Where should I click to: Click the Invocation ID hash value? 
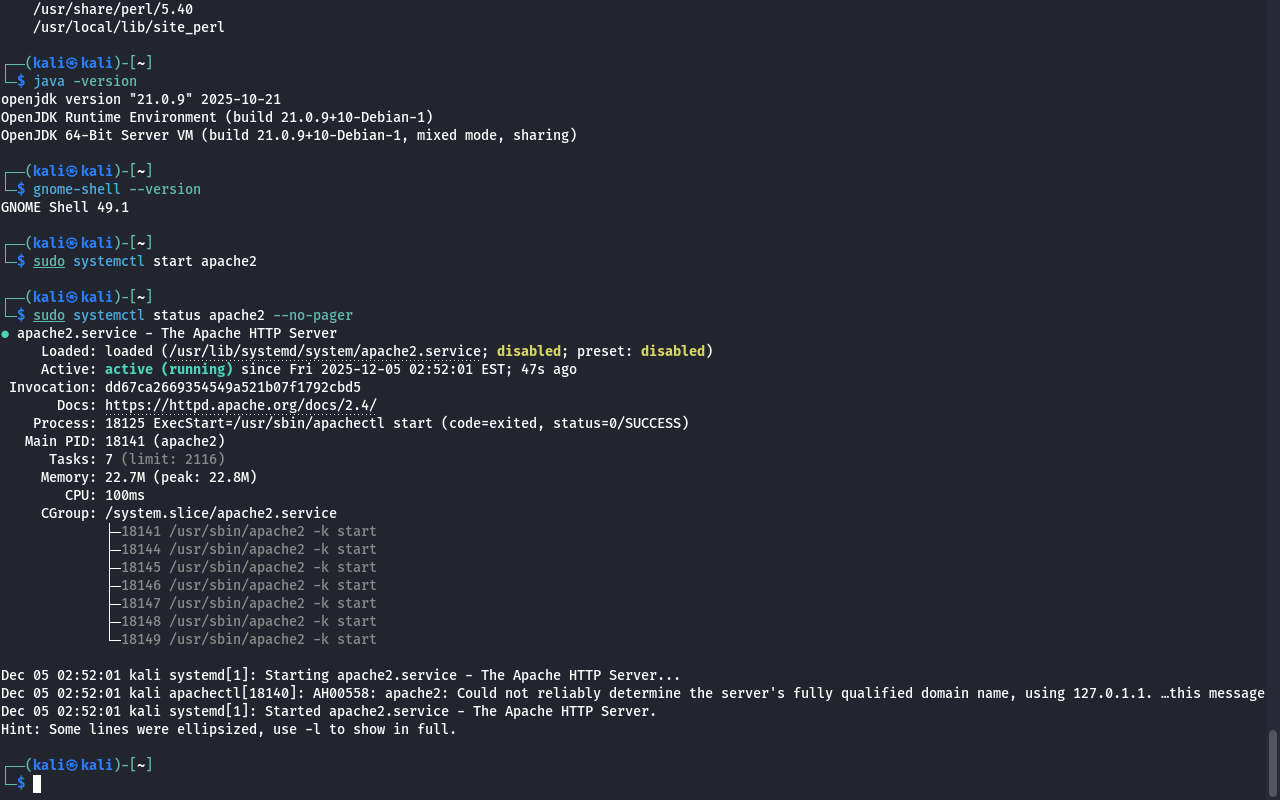[233, 387]
